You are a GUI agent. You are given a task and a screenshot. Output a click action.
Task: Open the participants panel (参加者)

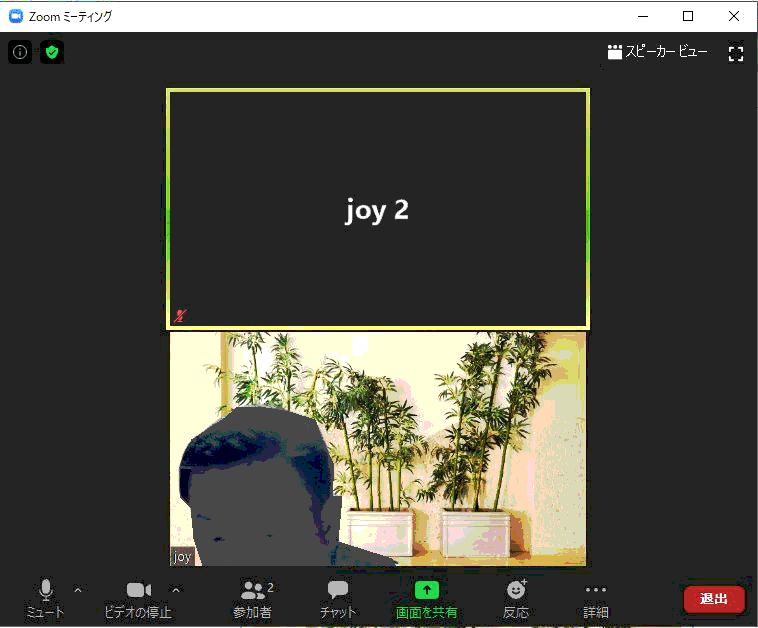pyautogui.click(x=253, y=598)
